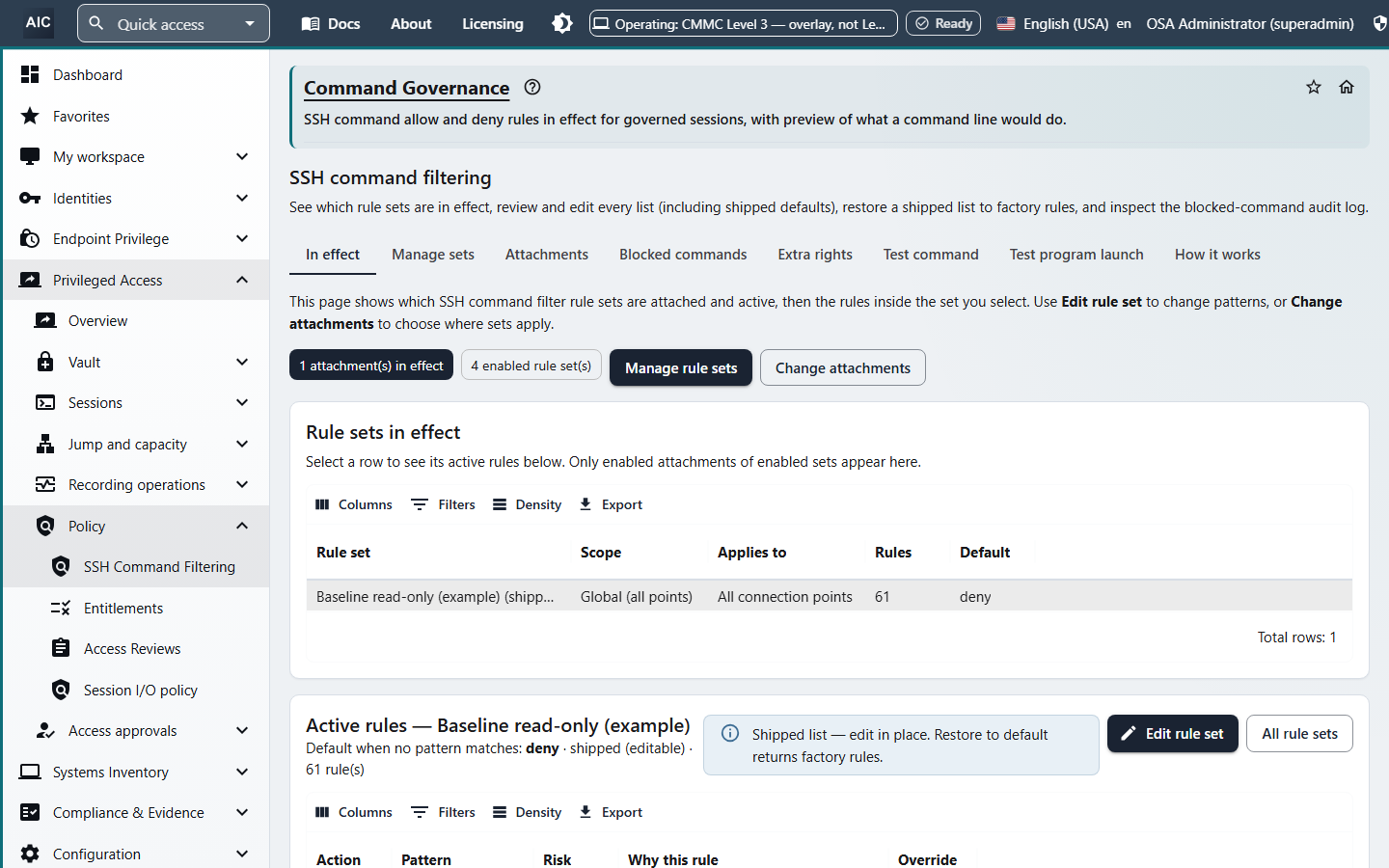
Task: Export the Rule sets in effect table
Action: (611, 504)
